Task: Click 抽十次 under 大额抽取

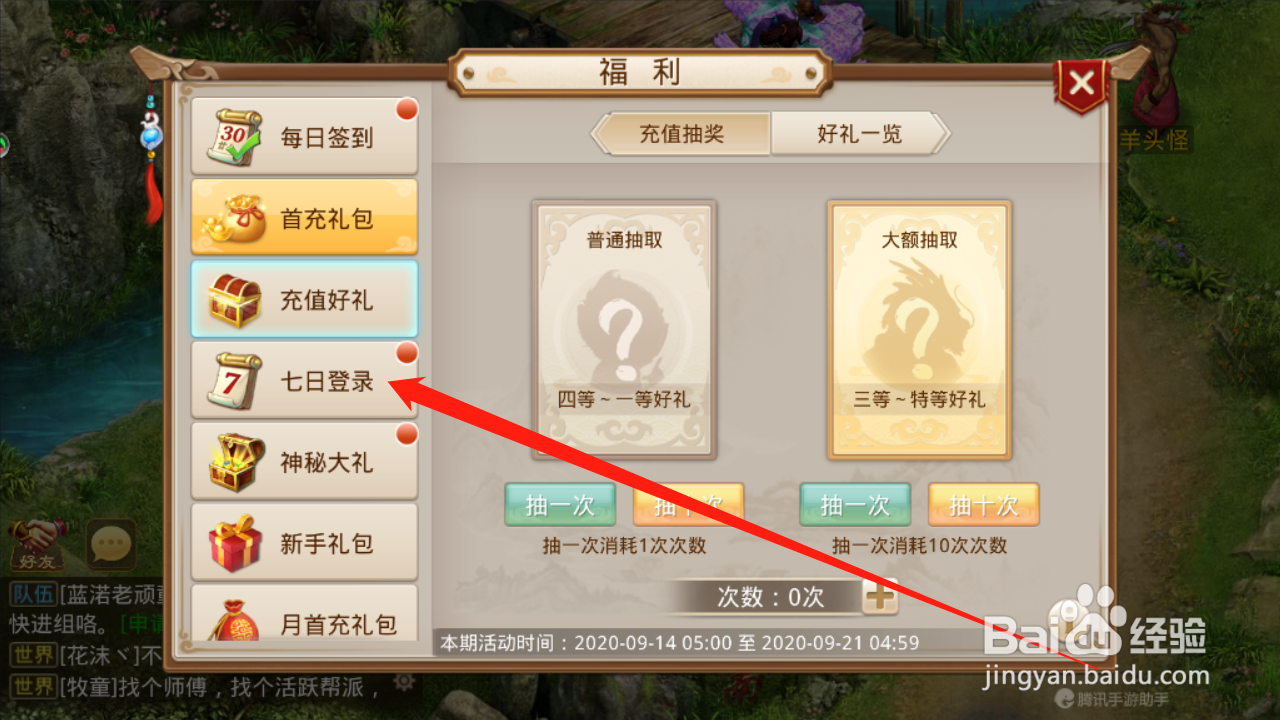Action: pyautogui.click(x=984, y=505)
